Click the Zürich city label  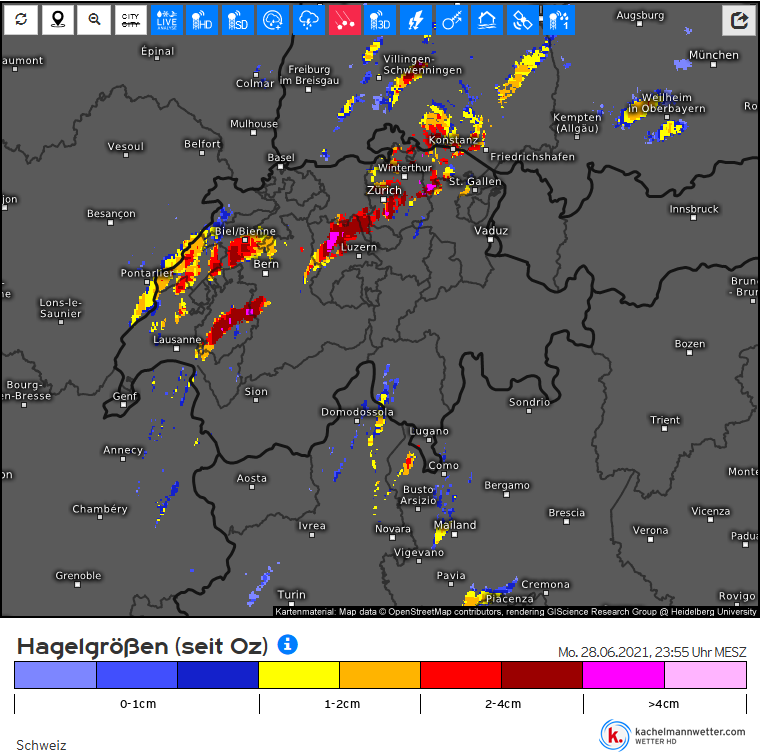click(x=384, y=190)
